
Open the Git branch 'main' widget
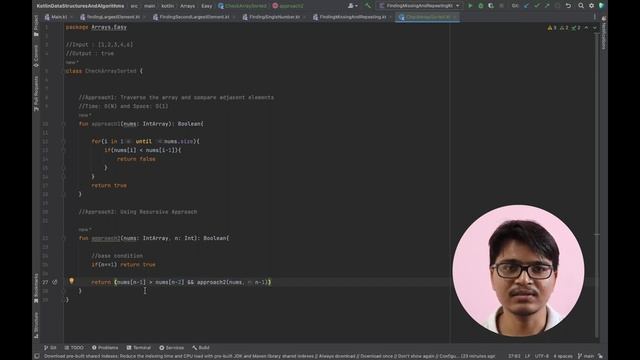coord(586,356)
